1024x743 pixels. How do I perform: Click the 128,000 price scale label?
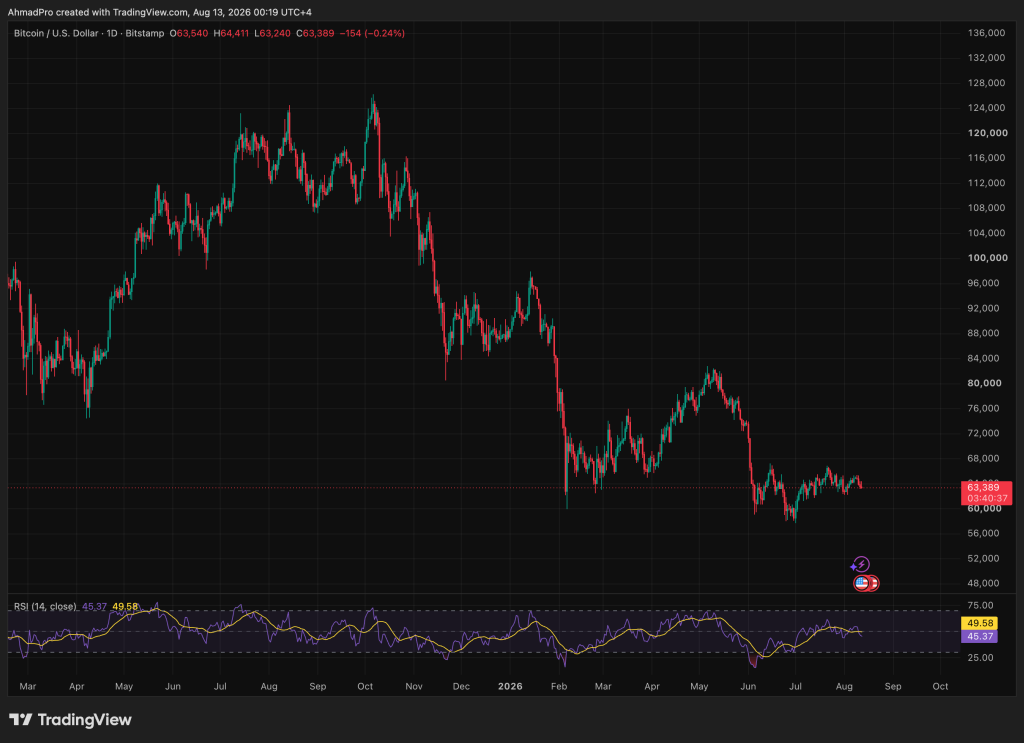(x=986, y=83)
